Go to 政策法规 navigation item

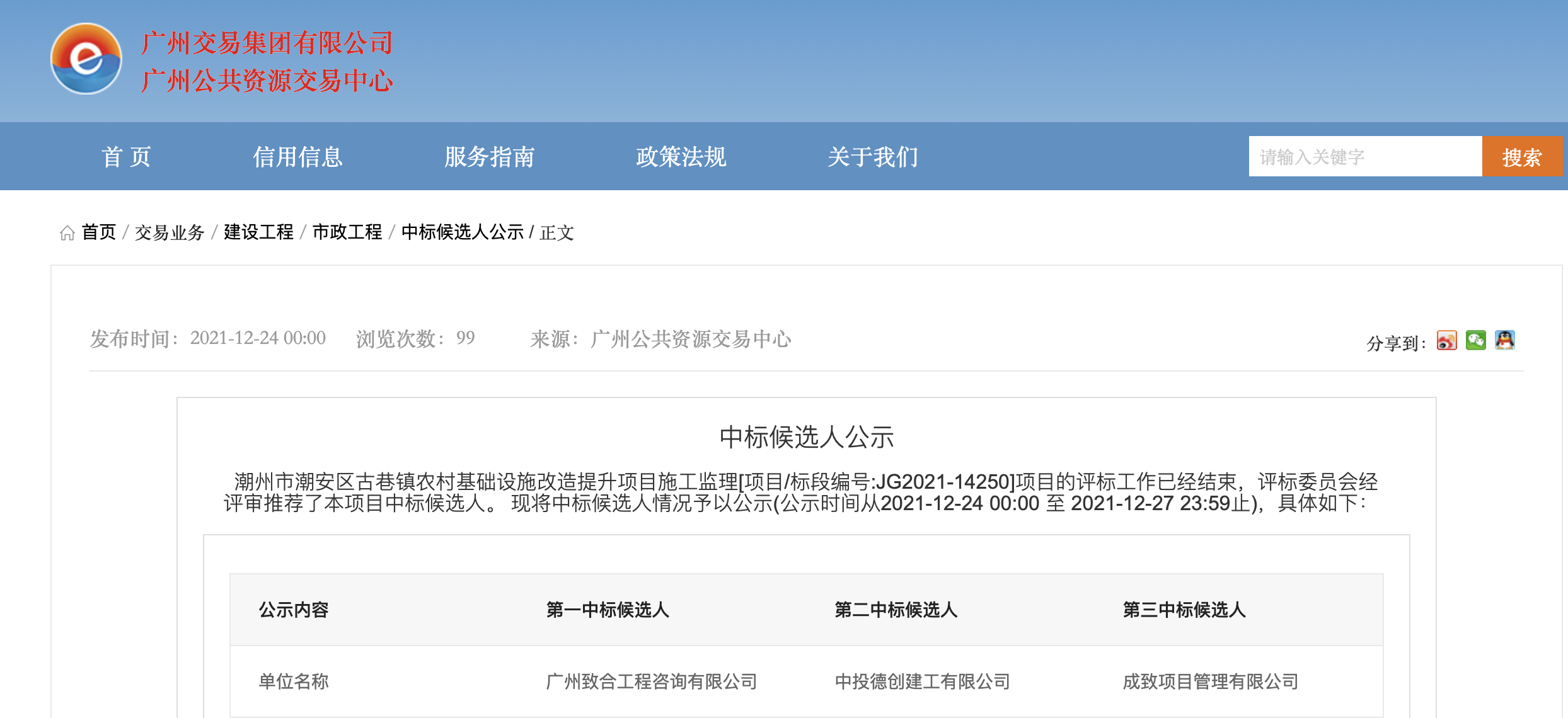click(x=681, y=157)
